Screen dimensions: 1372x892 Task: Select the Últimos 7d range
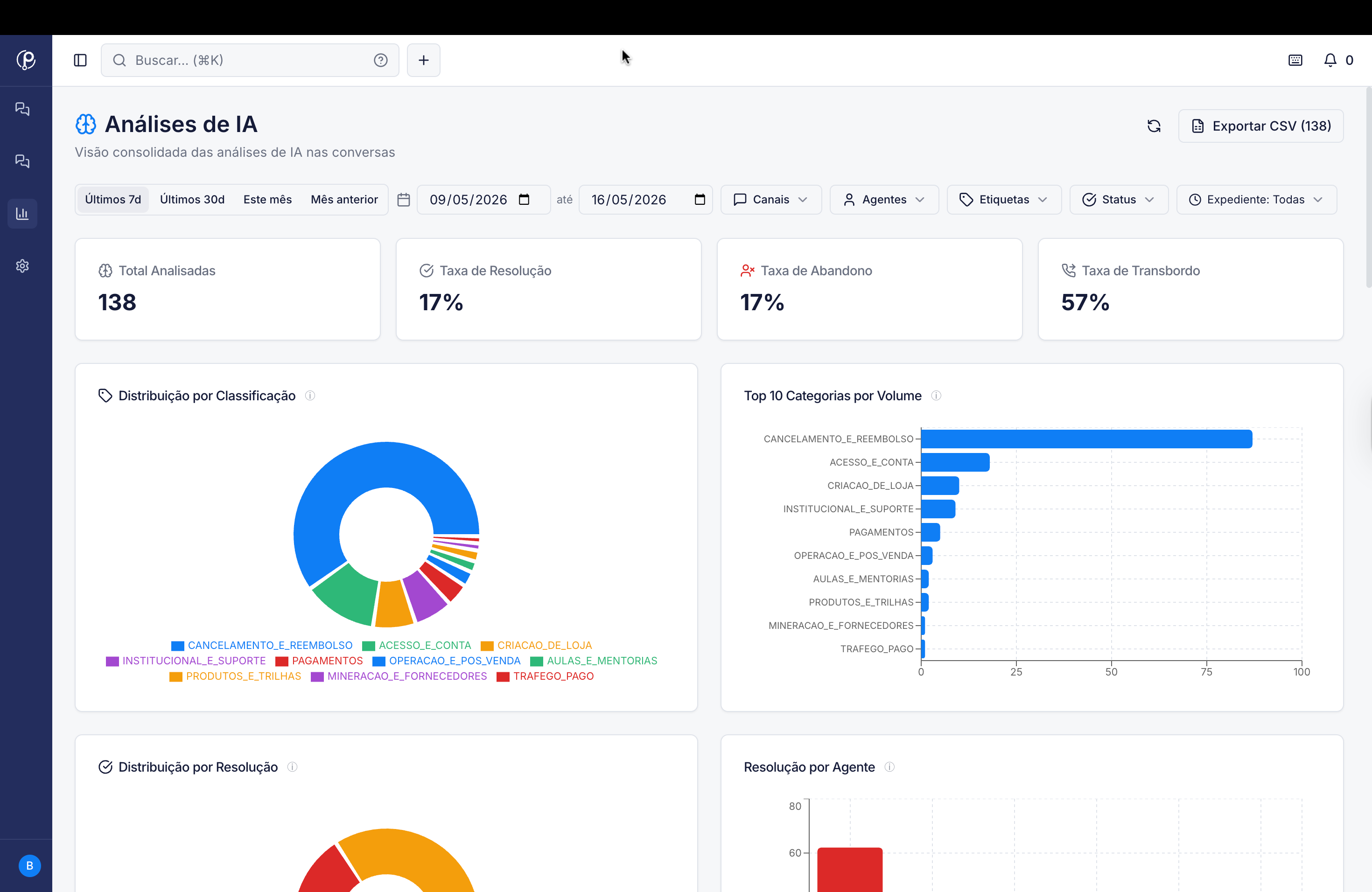113,199
